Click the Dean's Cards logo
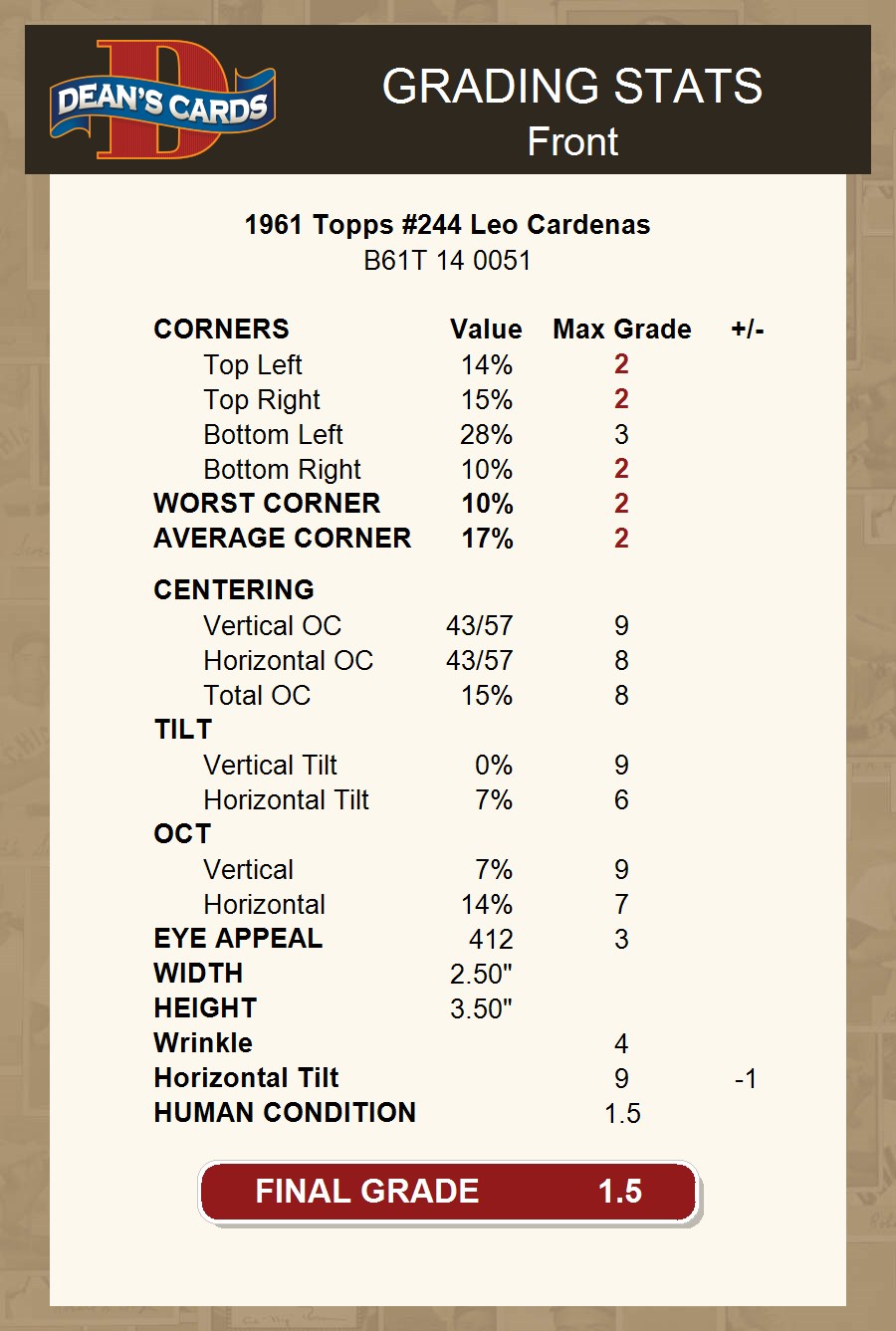This screenshot has height=1331, width=896. [x=162, y=101]
